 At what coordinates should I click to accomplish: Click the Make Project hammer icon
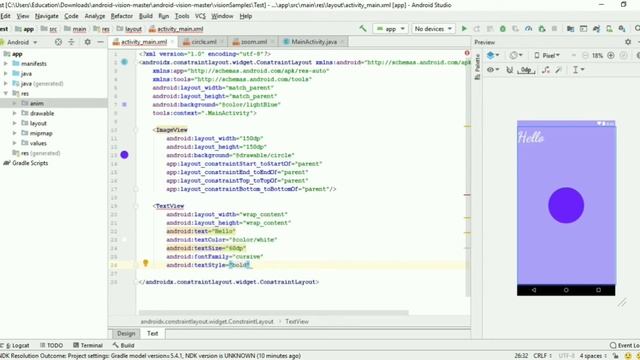coord(362,29)
